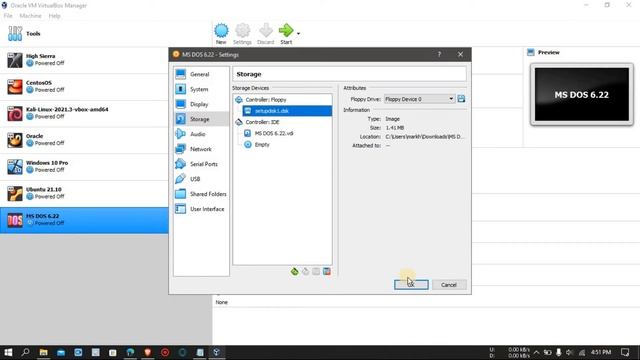Open the Network settings category
The height and width of the screenshot is (360, 640).
[200, 149]
